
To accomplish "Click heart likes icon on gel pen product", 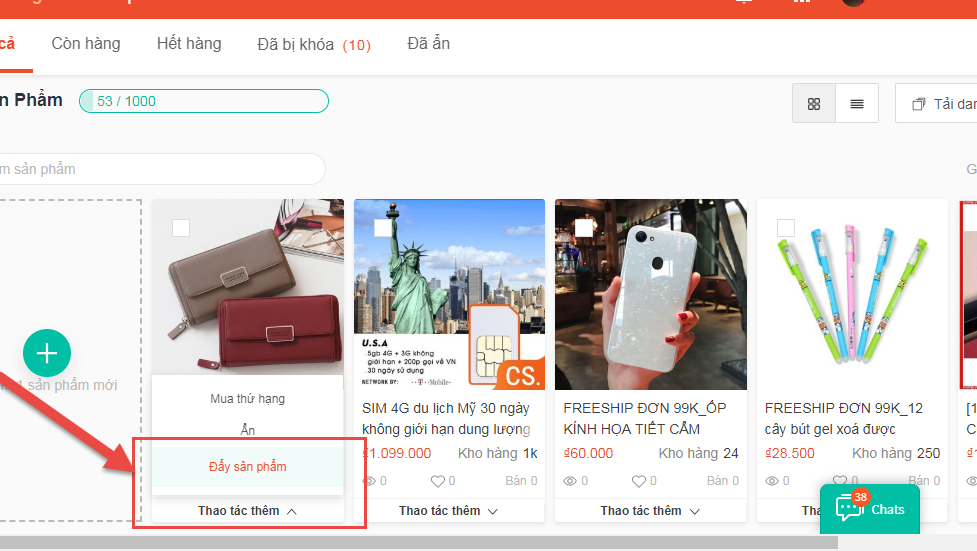I will tap(841, 481).
